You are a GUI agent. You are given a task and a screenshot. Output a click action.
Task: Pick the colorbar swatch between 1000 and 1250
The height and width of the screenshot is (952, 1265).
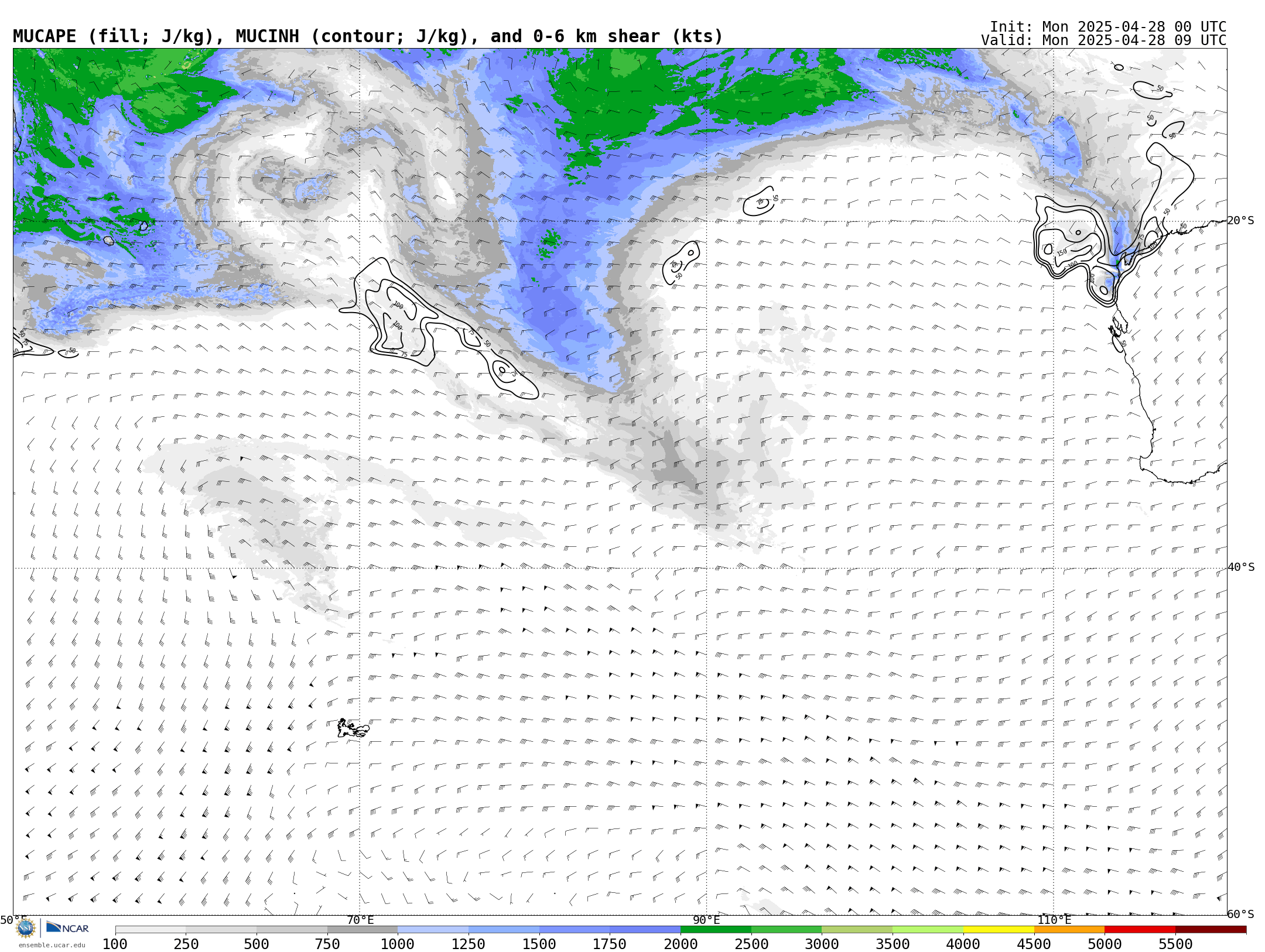point(433,930)
